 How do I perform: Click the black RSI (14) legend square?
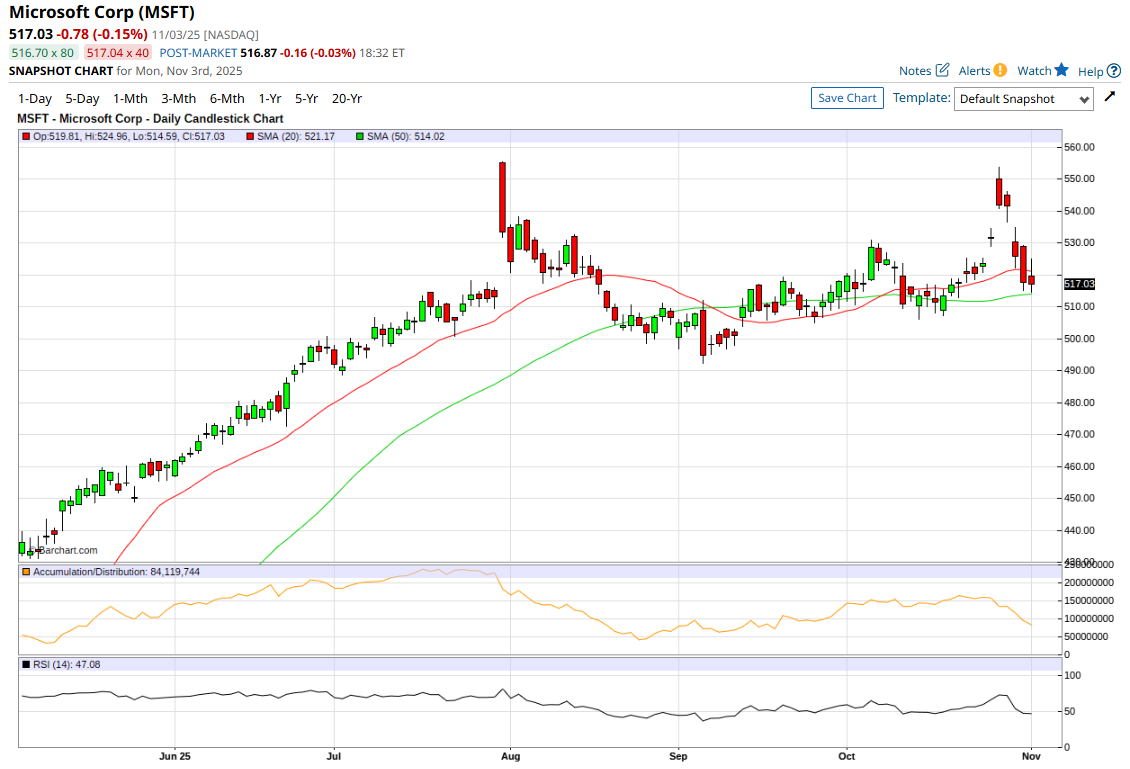point(26,664)
